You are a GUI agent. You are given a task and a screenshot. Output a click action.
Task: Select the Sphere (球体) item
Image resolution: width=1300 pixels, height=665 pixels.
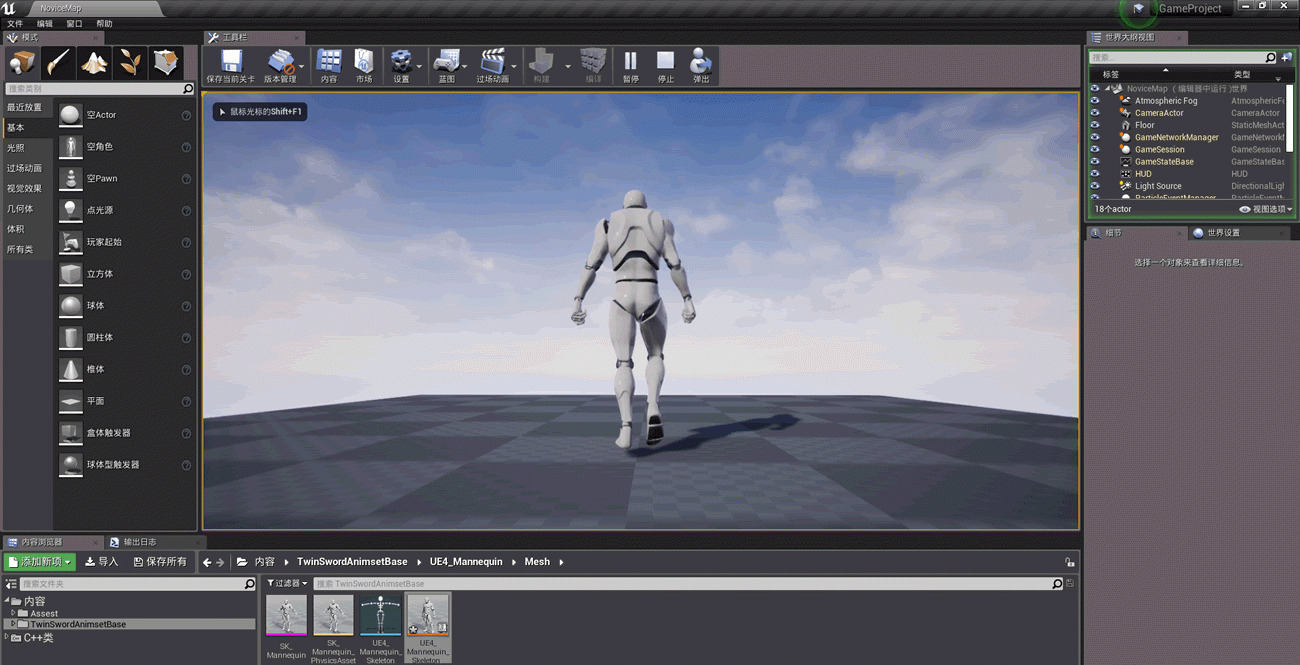(125, 306)
